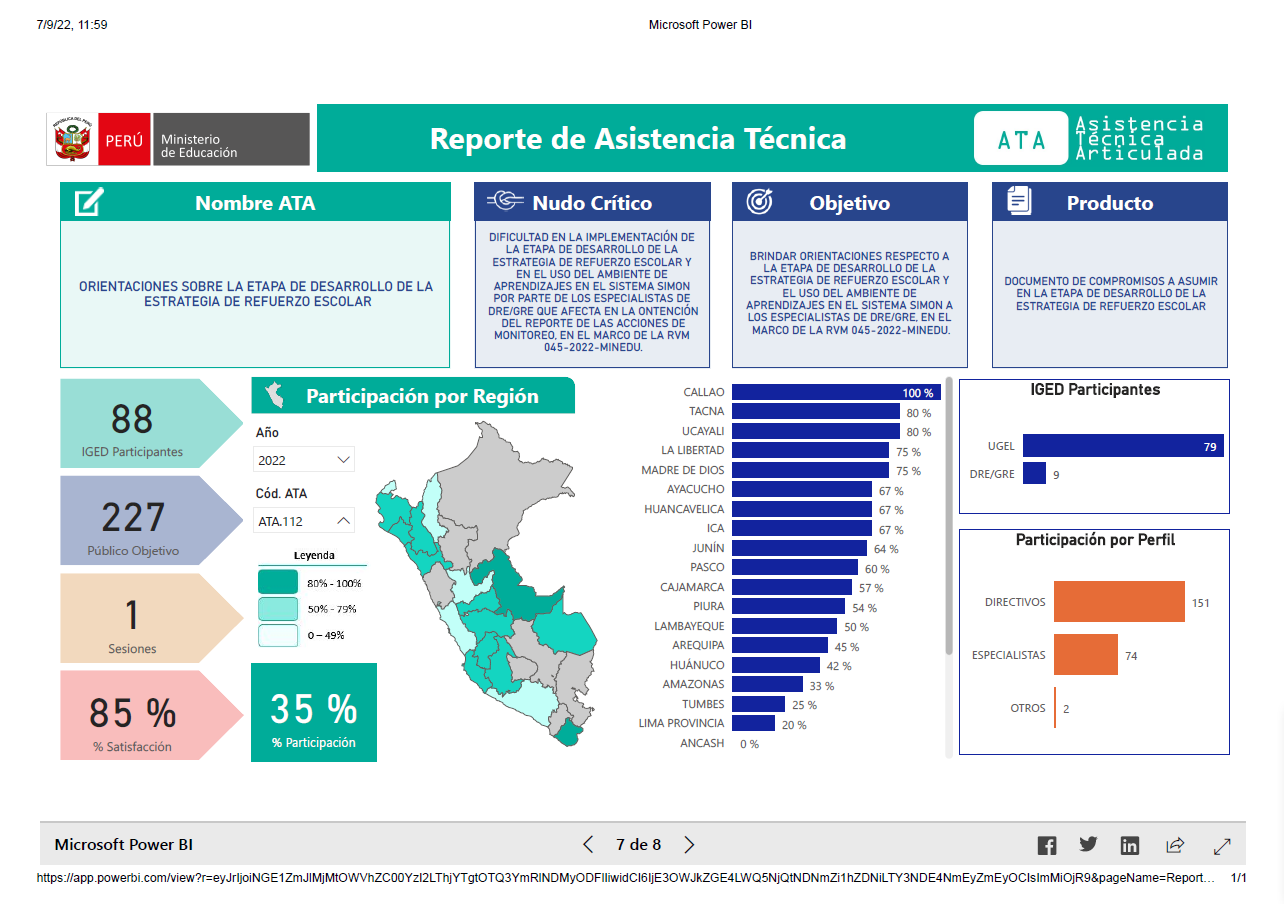Screen dimensions: 1284x904
Task: Click the Producto description text
Action: [x=1110, y=294]
